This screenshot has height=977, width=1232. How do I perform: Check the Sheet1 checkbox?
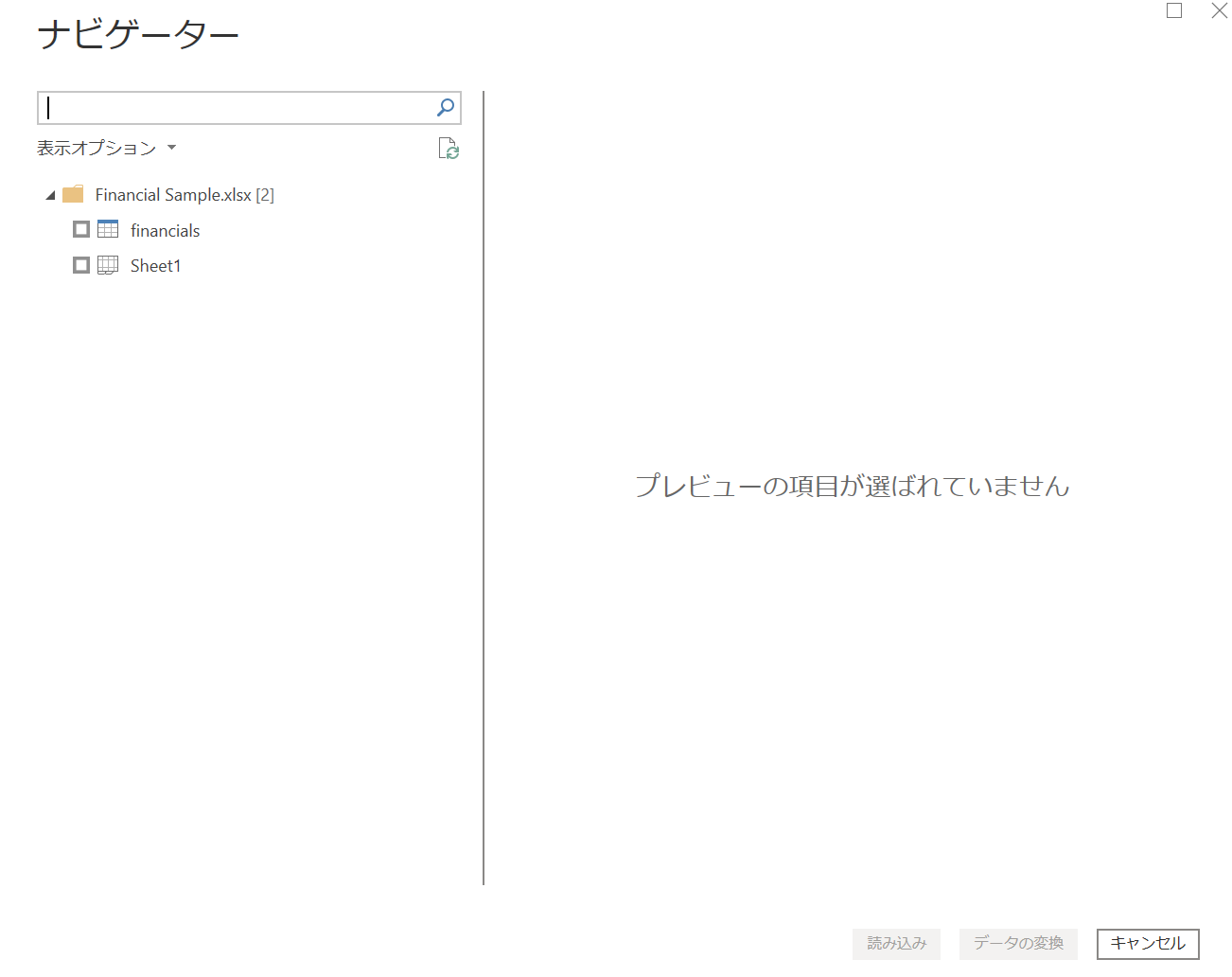tap(80, 264)
